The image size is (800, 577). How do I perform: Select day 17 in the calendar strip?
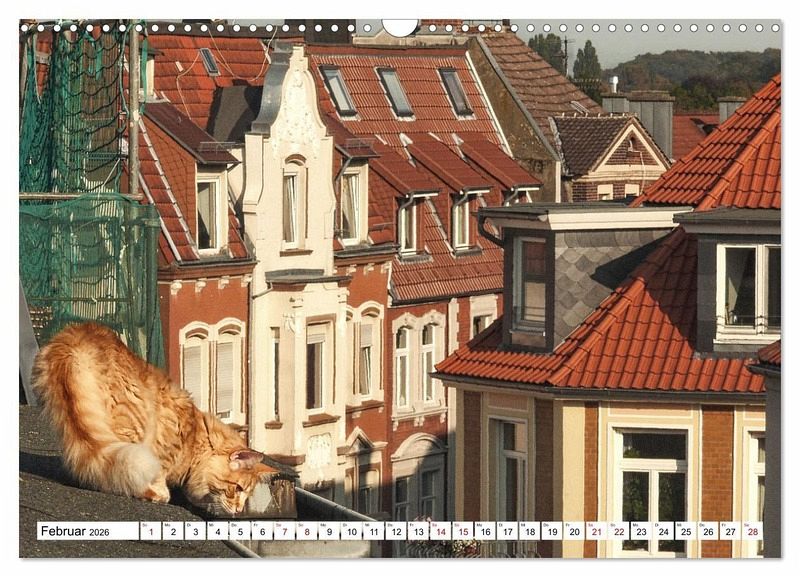point(507,531)
